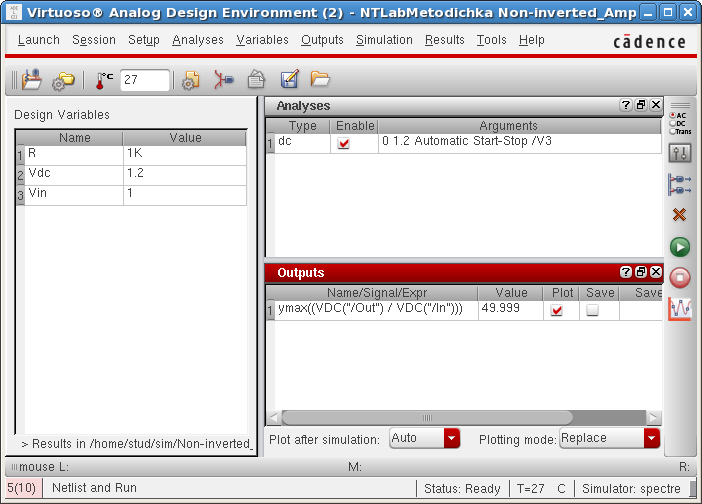Image resolution: width=702 pixels, height=504 pixels.
Task: Open the Session menu
Action: (94, 40)
